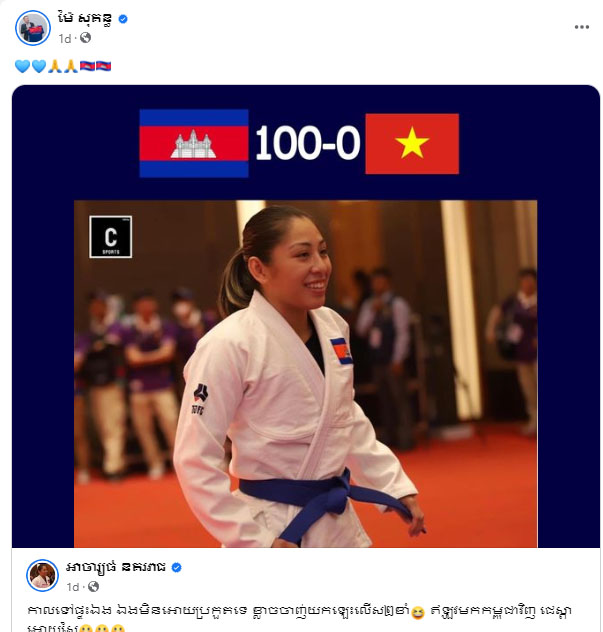This screenshot has height=632, width=603.
Task: Click the Cambodian flag in the image
Action: [x=194, y=143]
